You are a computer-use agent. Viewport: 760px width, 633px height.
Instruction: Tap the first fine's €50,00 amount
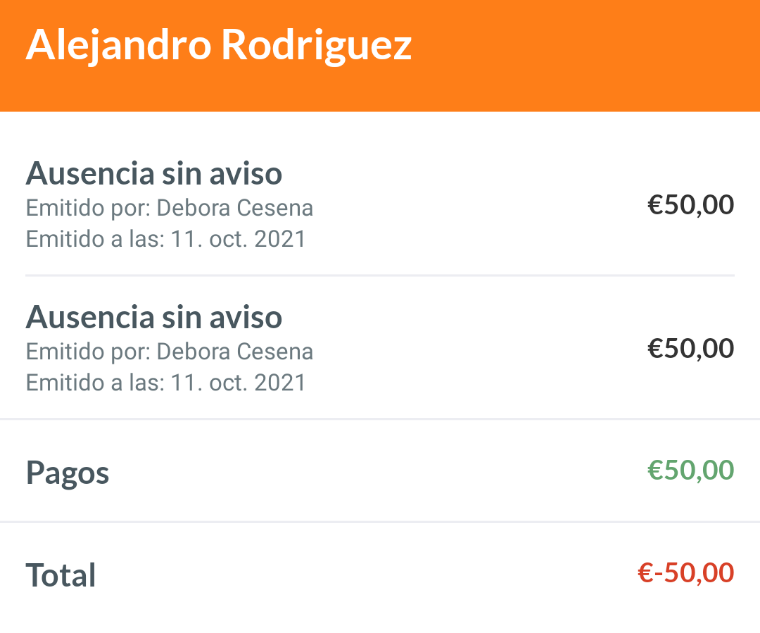tap(690, 206)
